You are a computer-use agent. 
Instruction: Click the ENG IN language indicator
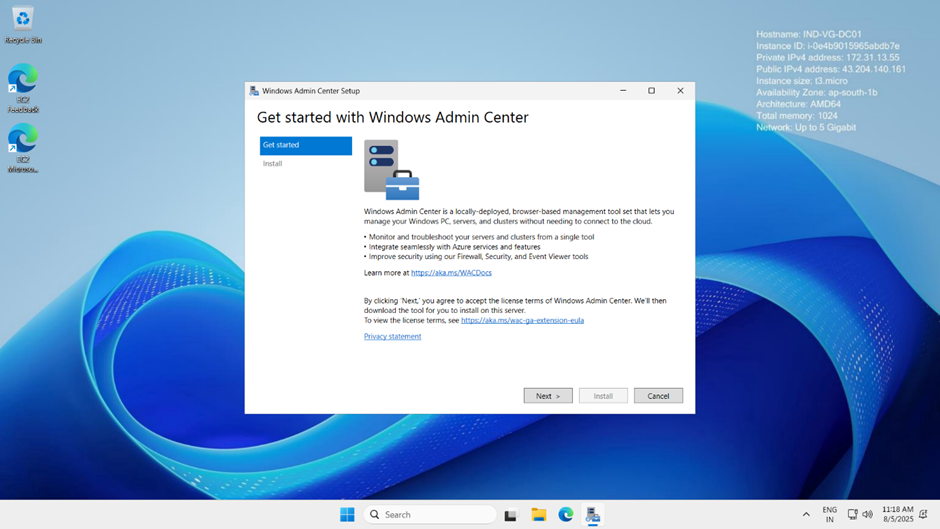click(830, 515)
